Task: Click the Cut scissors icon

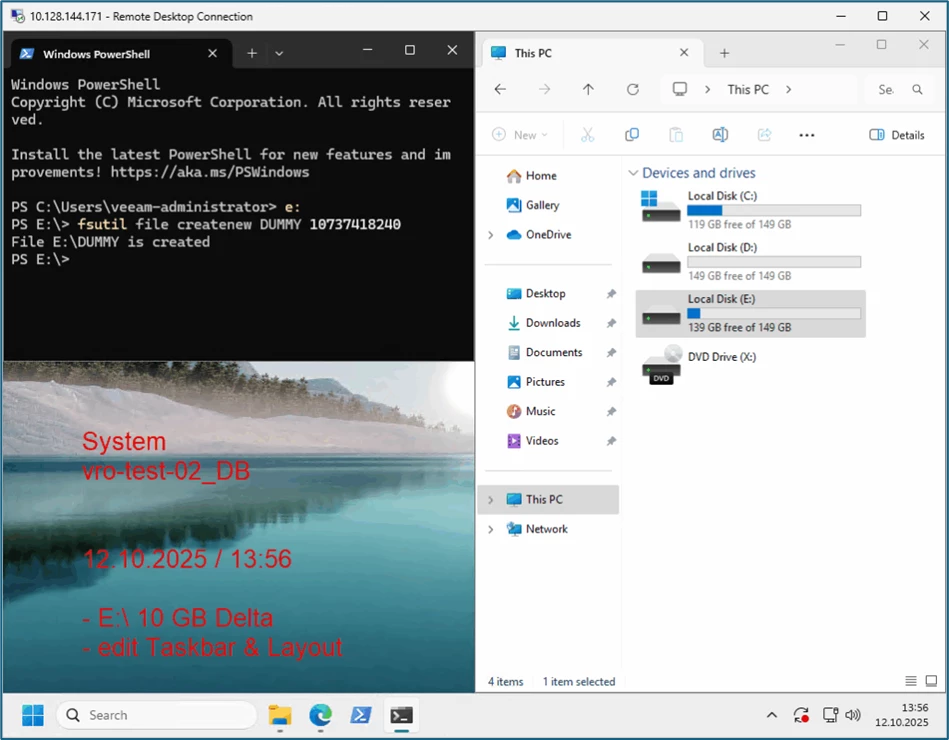Action: 587,134
